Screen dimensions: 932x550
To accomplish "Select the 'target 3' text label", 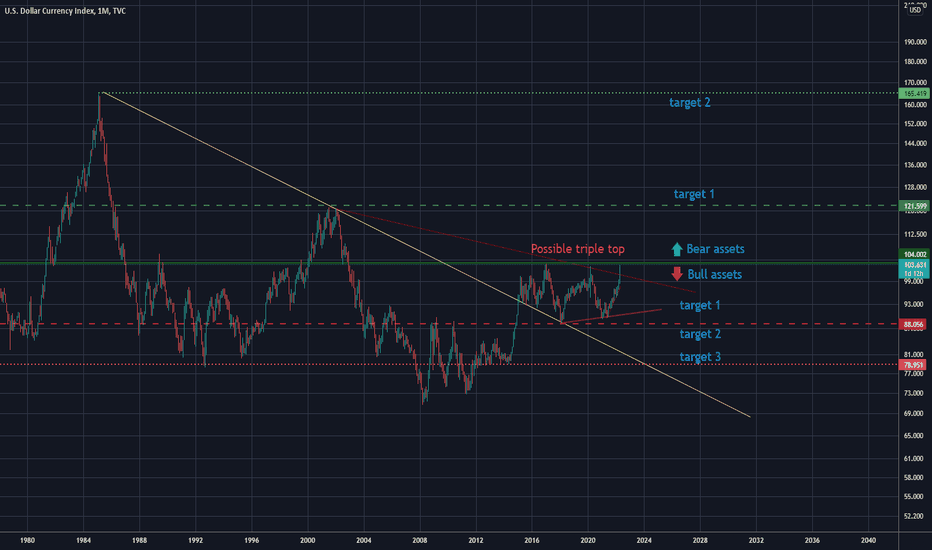I will 700,356.
